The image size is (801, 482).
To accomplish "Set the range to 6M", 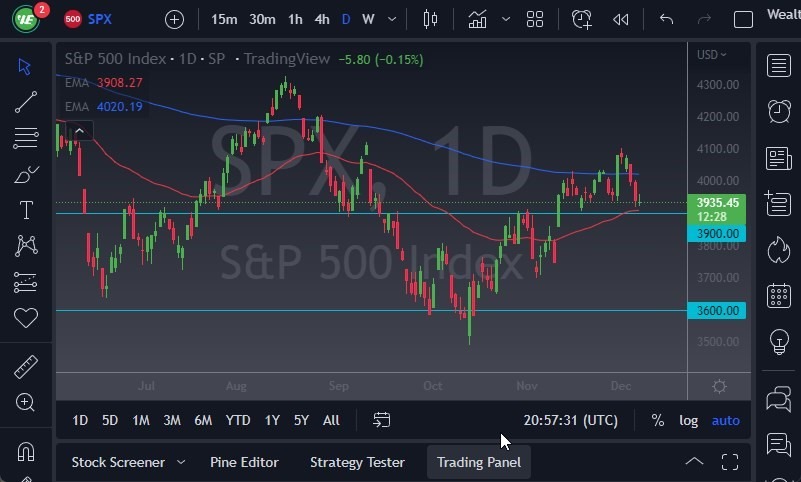I will click(x=203, y=420).
